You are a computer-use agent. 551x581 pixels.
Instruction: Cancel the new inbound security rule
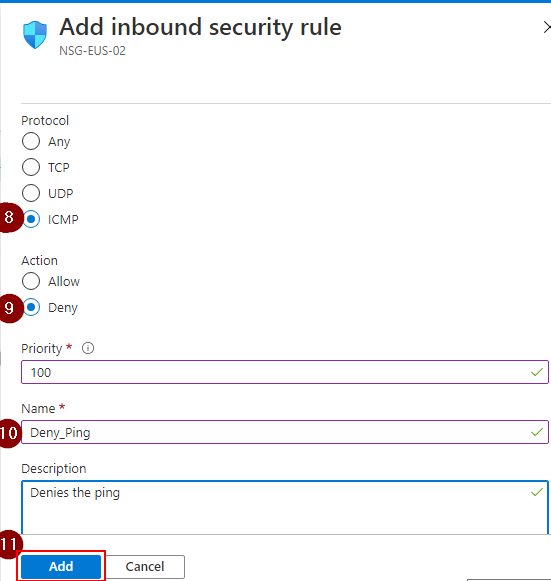tap(145, 567)
